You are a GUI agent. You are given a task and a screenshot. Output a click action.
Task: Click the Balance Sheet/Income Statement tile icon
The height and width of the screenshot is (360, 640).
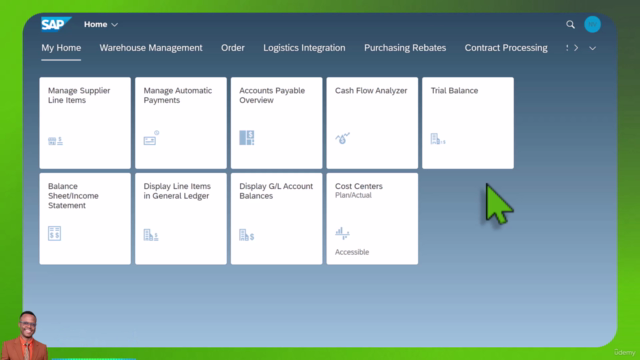[x=54, y=233]
